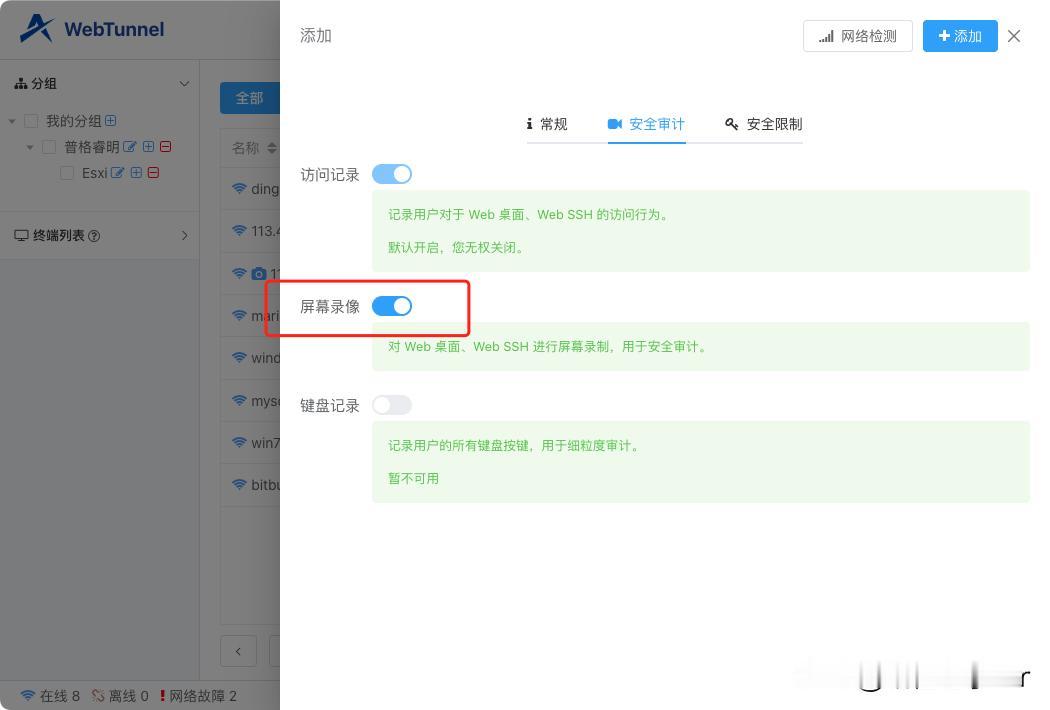The image size is (1050, 710).
Task: Collapse the 我的分组 tree arrow
Action: (11, 121)
